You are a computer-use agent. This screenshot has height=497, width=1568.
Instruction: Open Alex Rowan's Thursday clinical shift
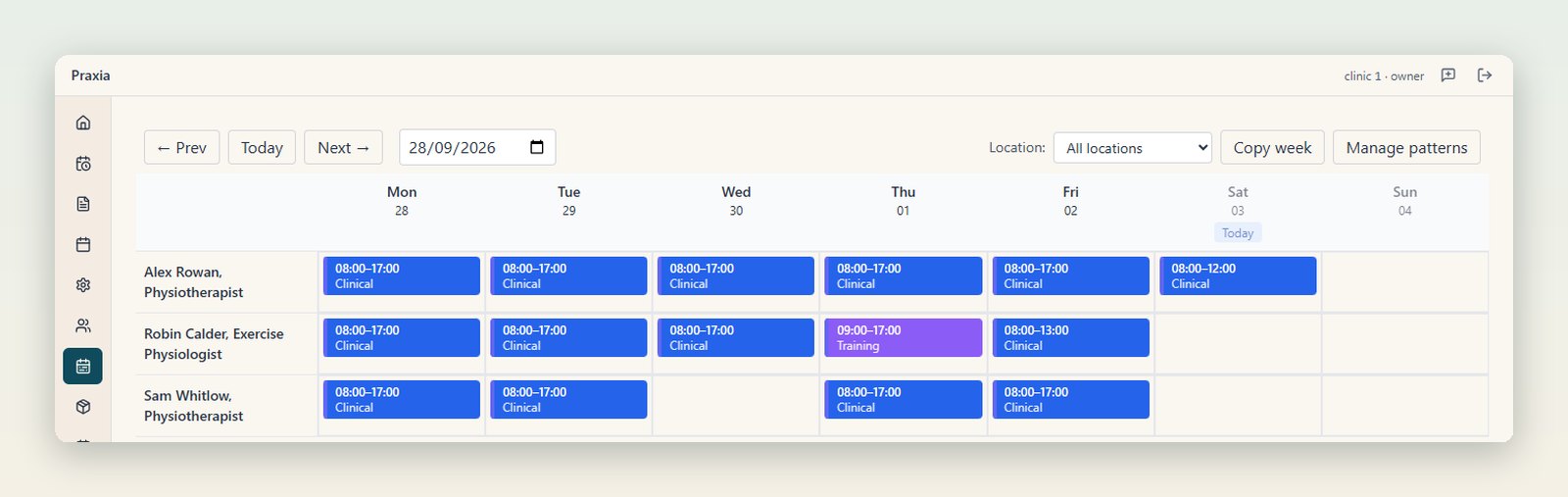[904, 275]
